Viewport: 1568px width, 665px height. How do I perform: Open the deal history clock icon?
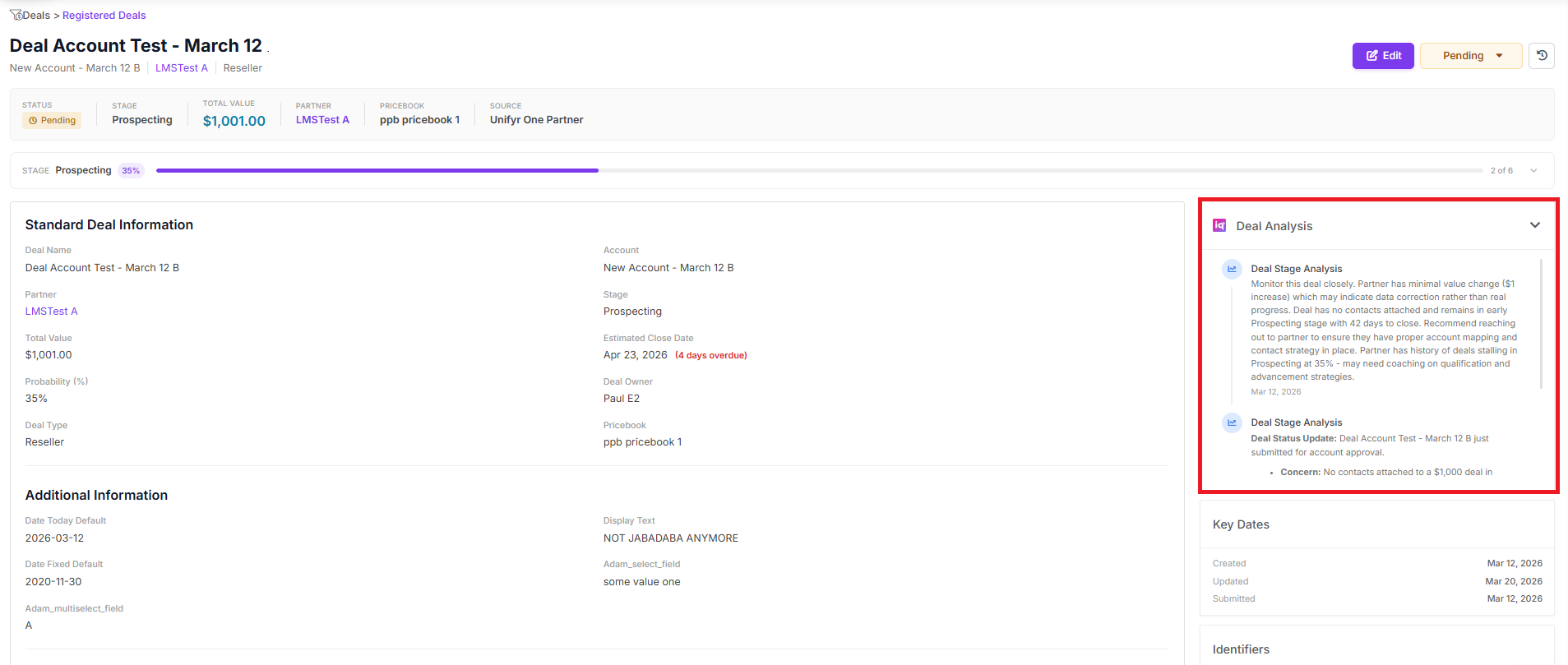coord(1542,56)
